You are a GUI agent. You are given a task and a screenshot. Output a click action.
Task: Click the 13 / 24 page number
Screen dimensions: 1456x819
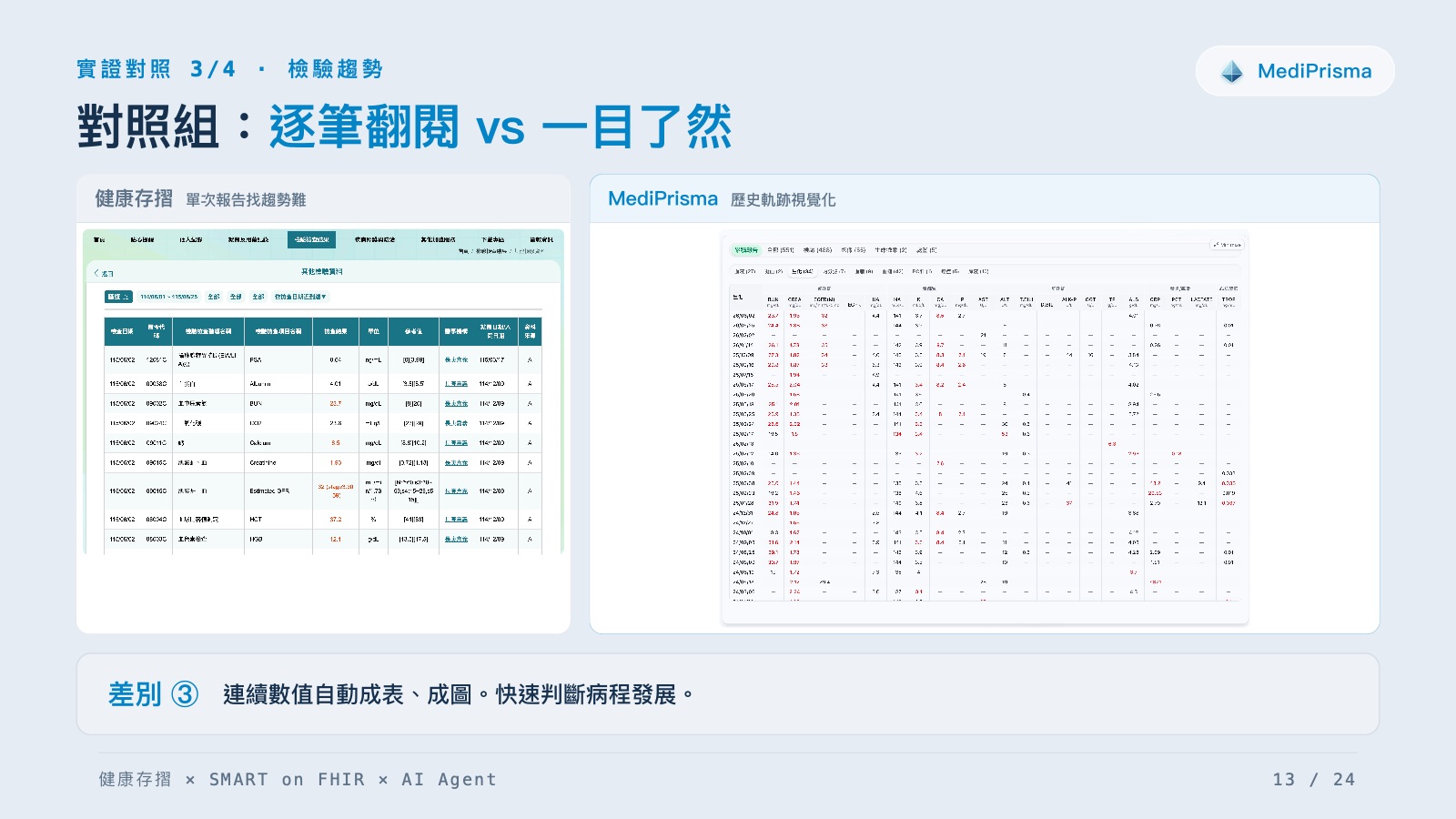pyautogui.click(x=1314, y=779)
